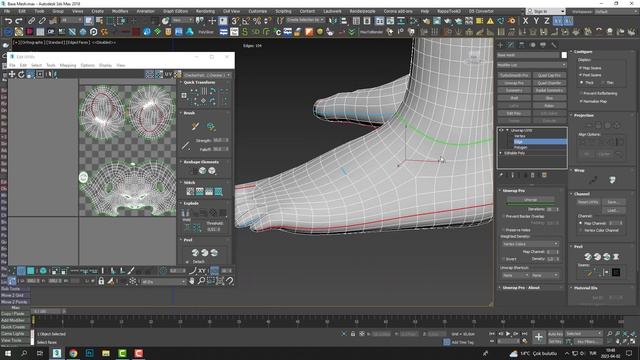Click the green Unwrap button

pyautogui.click(x=531, y=200)
